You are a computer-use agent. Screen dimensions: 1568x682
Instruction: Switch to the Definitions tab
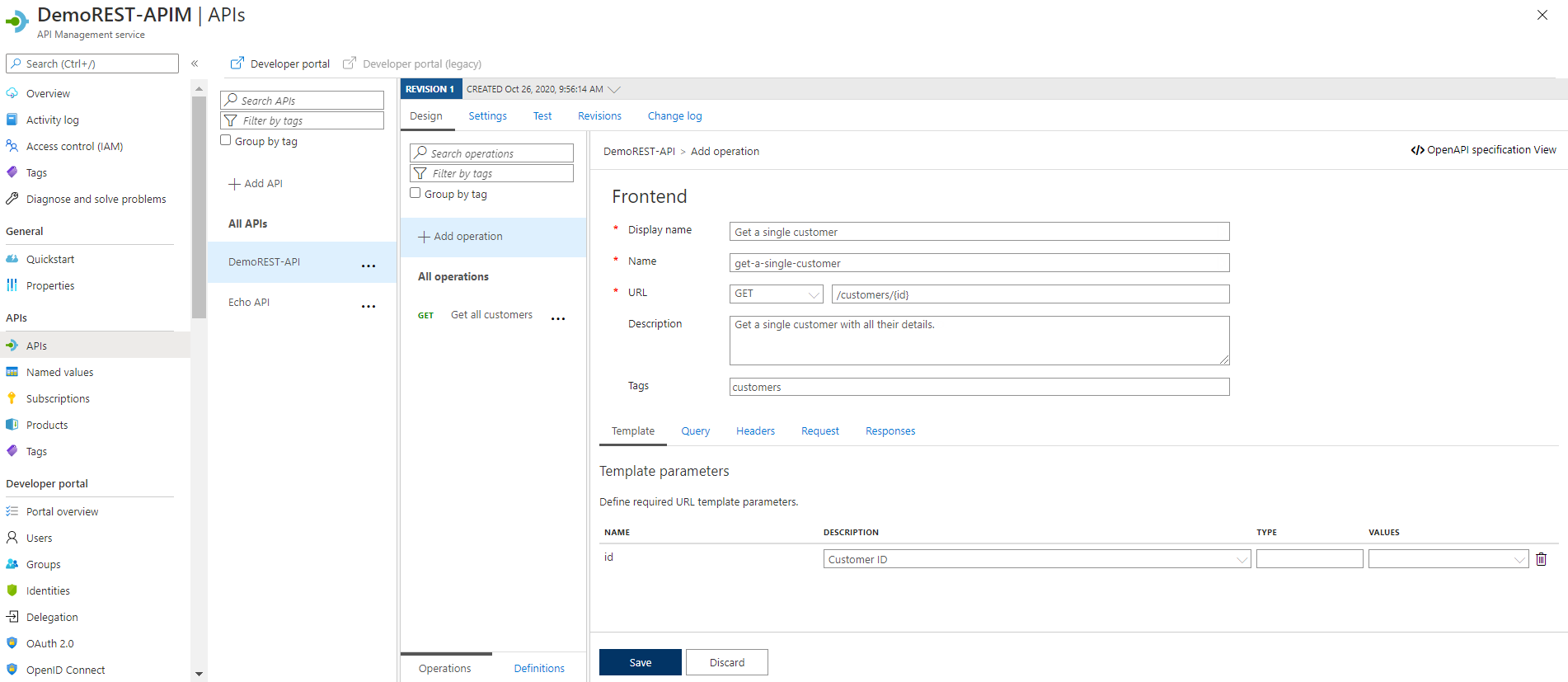[x=539, y=668]
